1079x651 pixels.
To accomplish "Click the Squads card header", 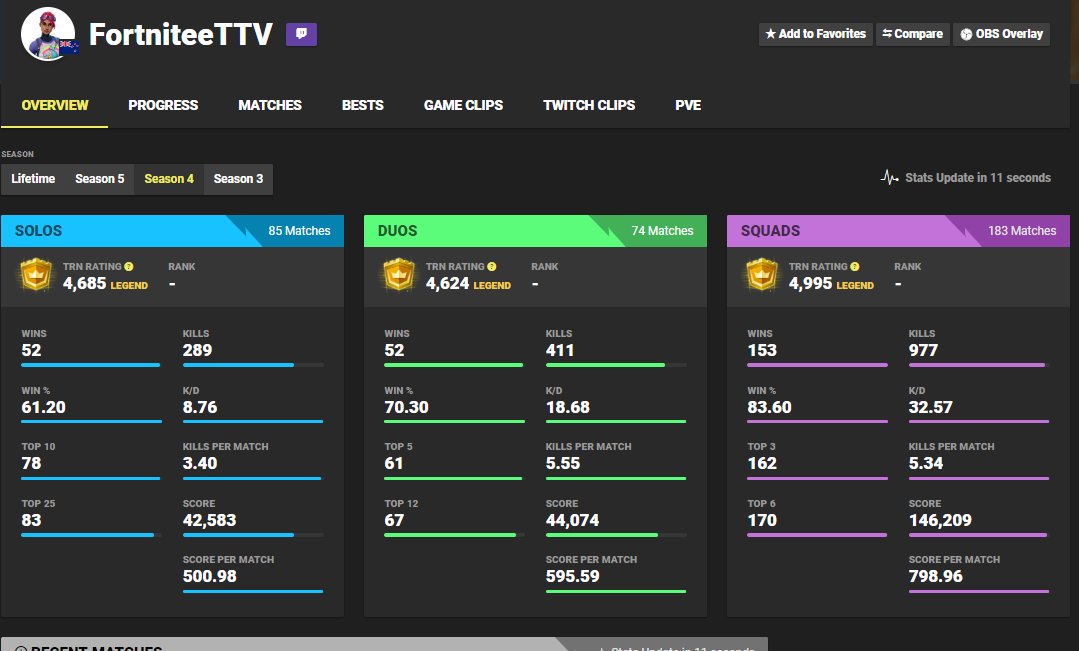I will click(898, 231).
